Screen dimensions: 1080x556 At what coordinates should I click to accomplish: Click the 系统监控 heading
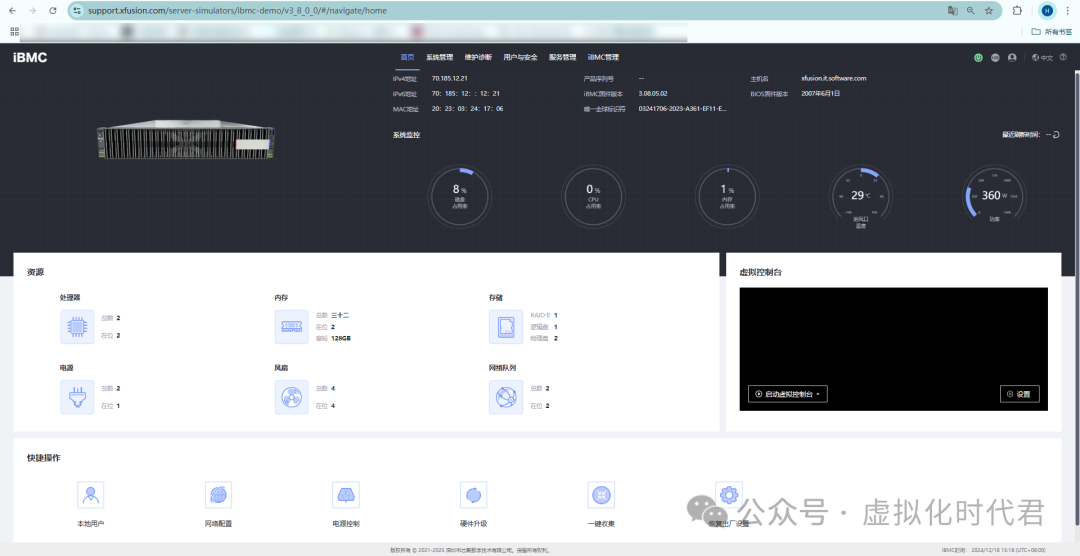[406, 135]
